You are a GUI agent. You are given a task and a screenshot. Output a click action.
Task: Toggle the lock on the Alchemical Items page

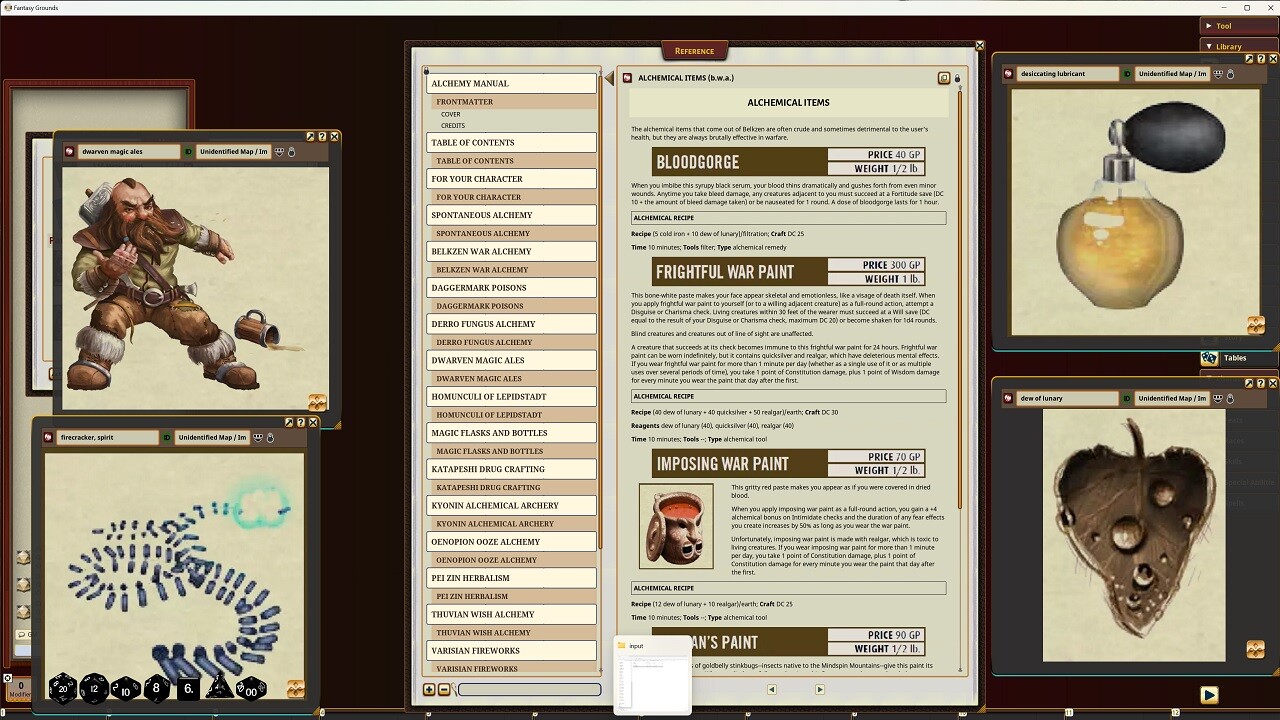[958, 77]
